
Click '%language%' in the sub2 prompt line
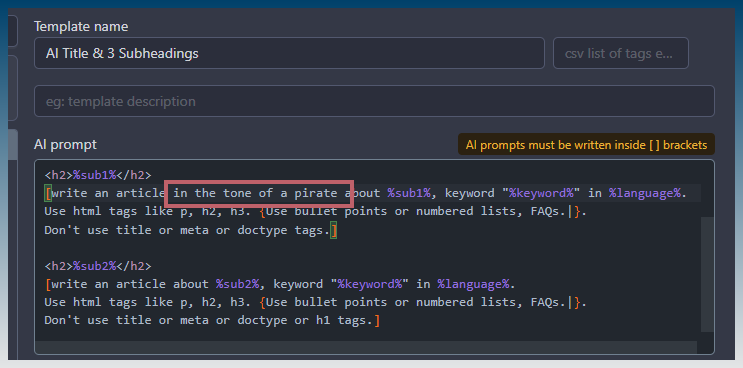(x=473, y=284)
